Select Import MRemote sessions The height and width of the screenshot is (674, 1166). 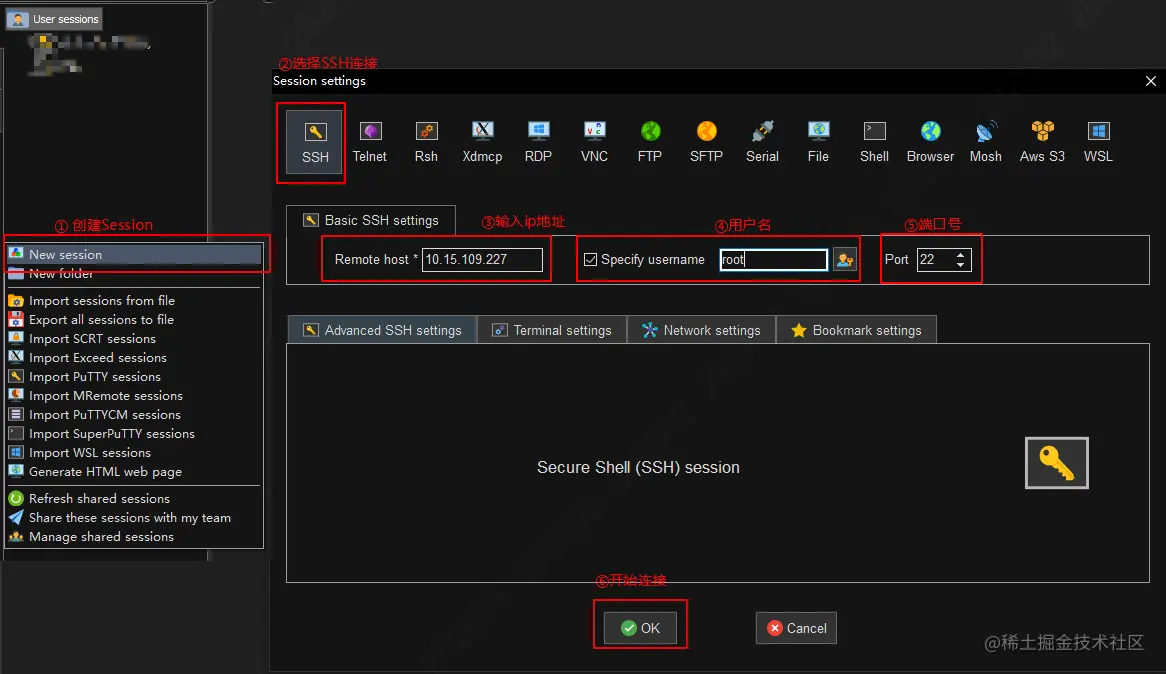tap(135, 396)
